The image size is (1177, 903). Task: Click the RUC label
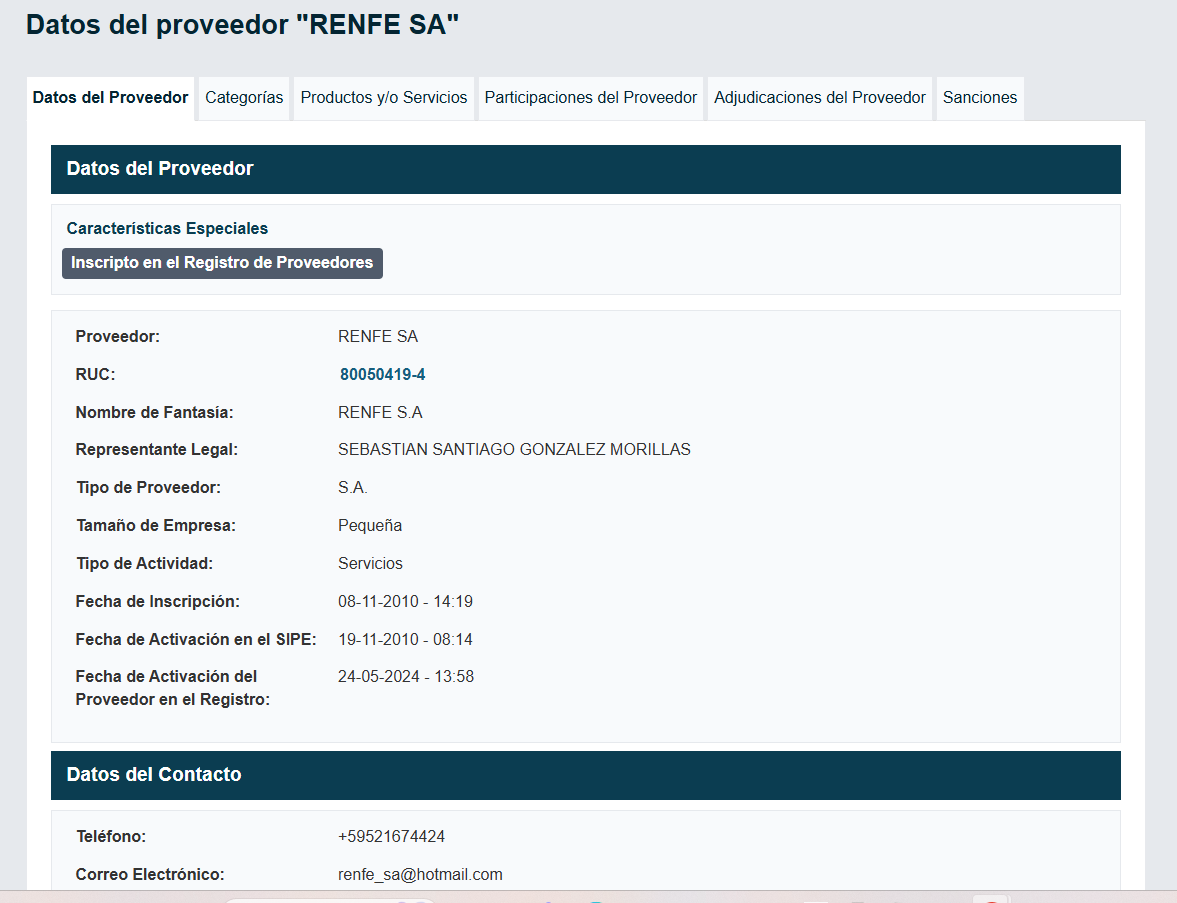click(95, 375)
